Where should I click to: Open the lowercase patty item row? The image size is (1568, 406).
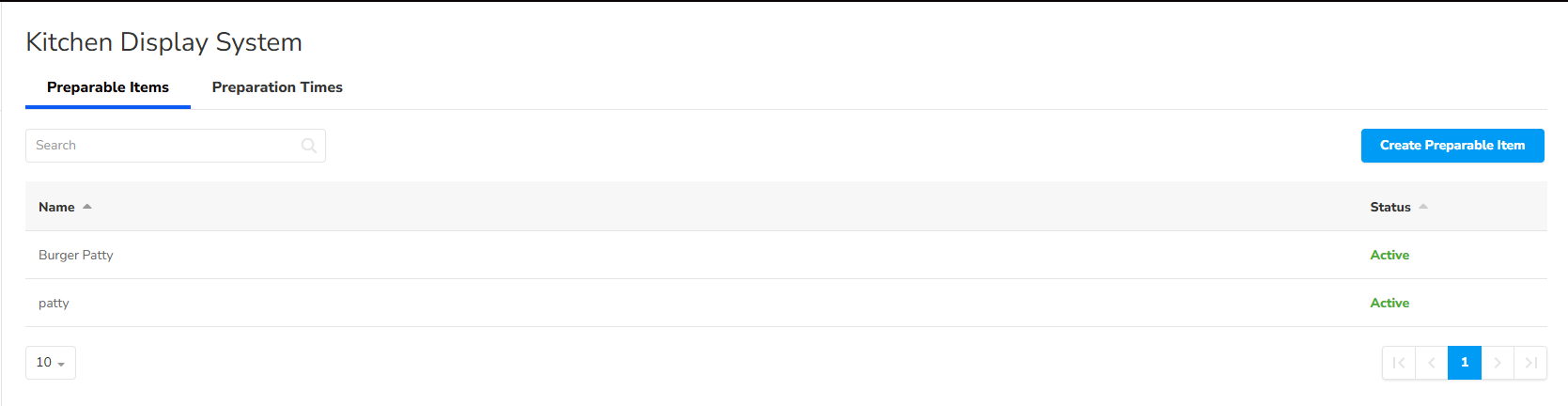pos(54,304)
